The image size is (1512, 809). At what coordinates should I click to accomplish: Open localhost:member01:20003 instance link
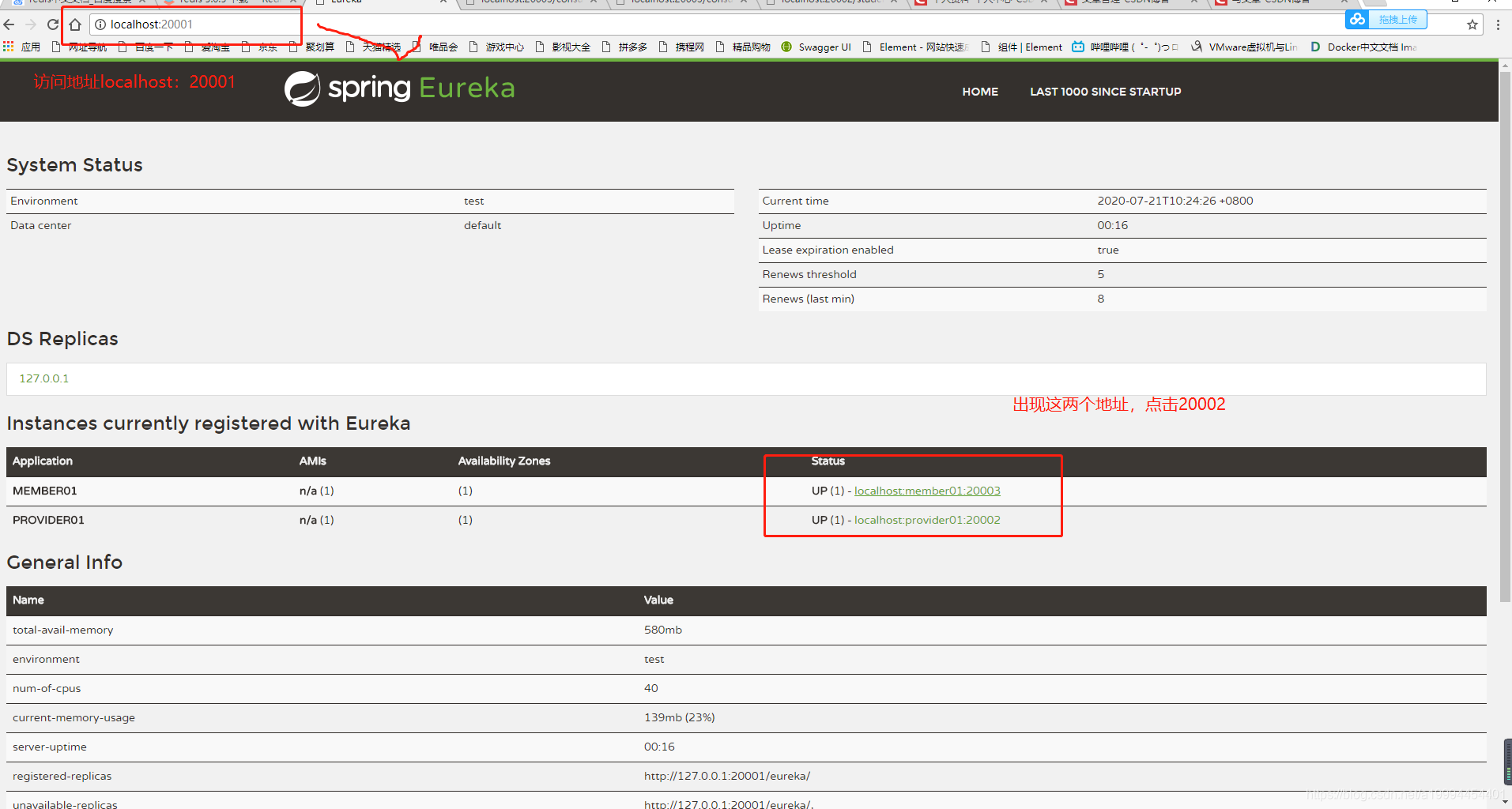[927, 491]
